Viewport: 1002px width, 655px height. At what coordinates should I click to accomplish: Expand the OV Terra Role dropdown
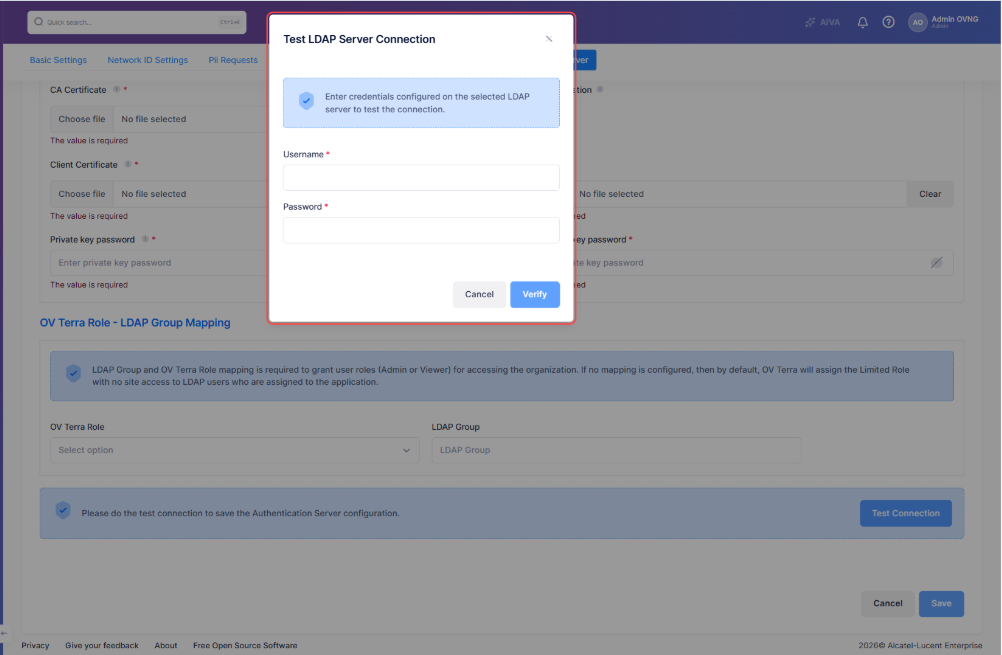235,451
